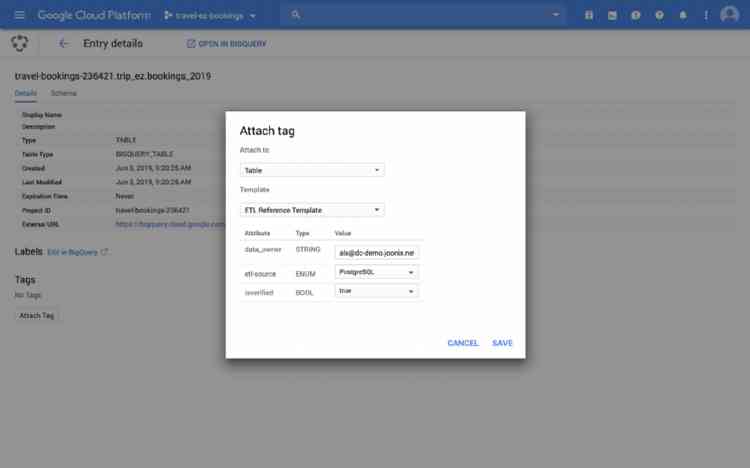Expand the search bar dropdown arrow
Viewport: 750px width, 468px height.
point(555,15)
